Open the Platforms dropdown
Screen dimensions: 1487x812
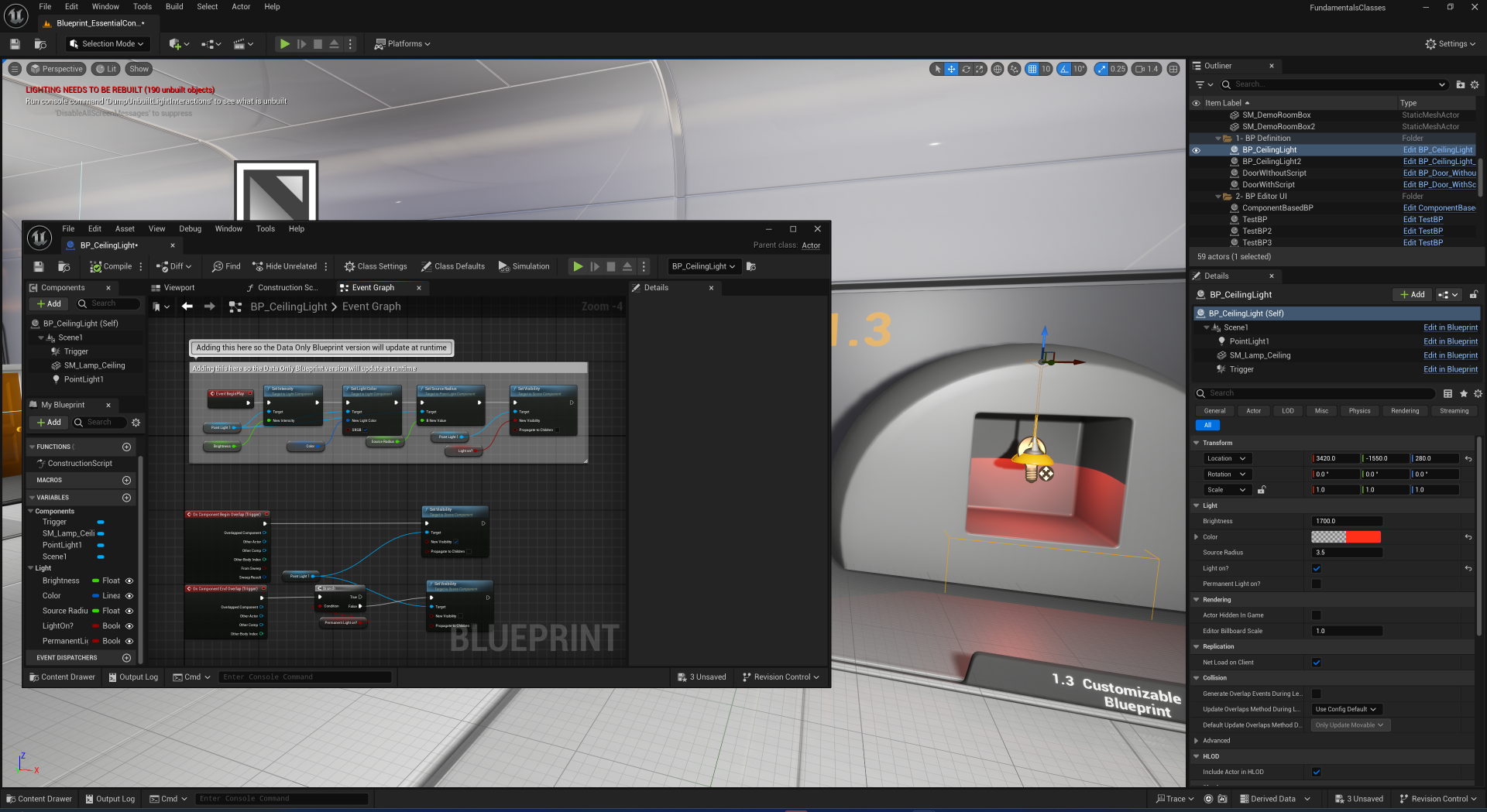pyautogui.click(x=402, y=44)
